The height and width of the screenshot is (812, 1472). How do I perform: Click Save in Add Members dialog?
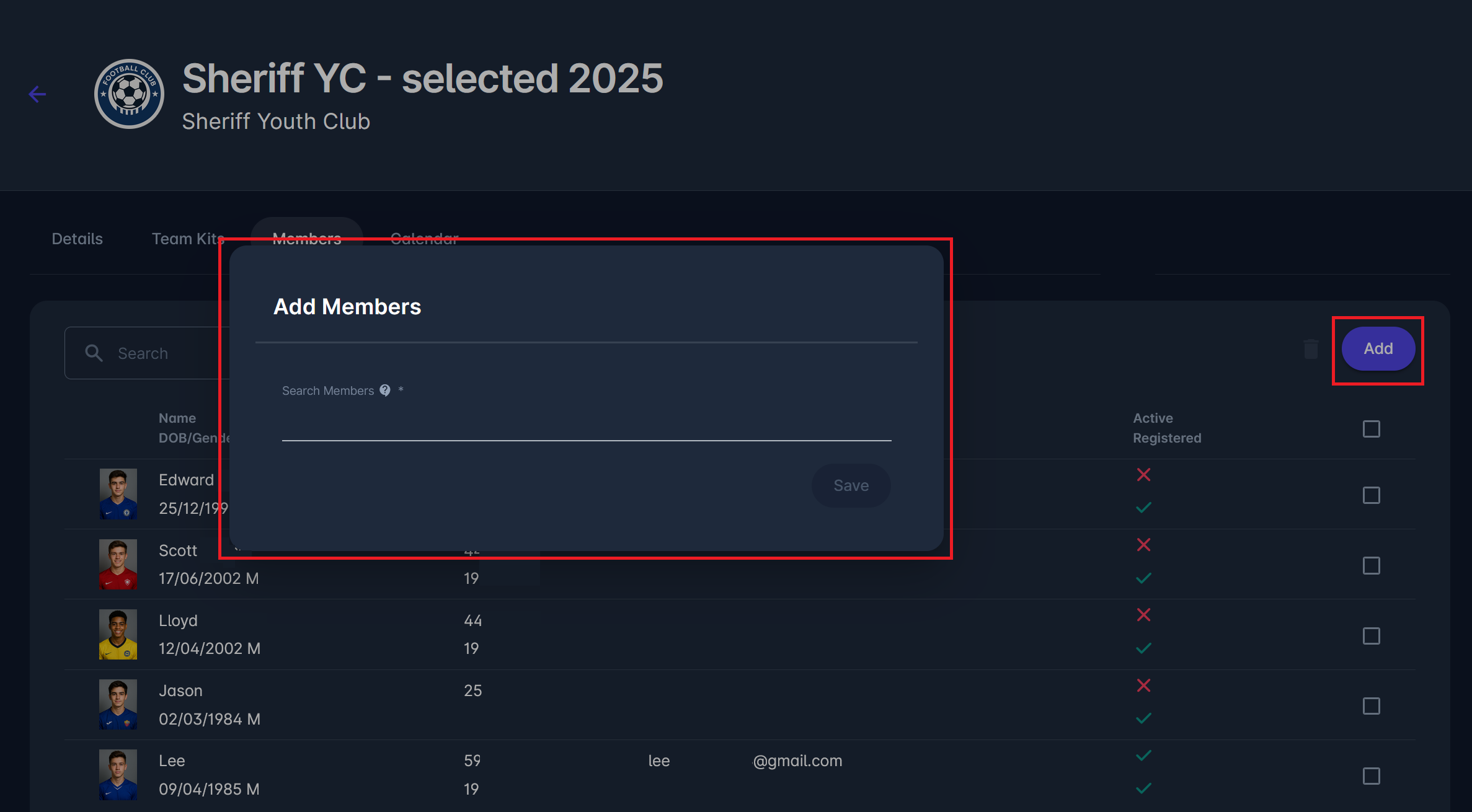pos(851,485)
